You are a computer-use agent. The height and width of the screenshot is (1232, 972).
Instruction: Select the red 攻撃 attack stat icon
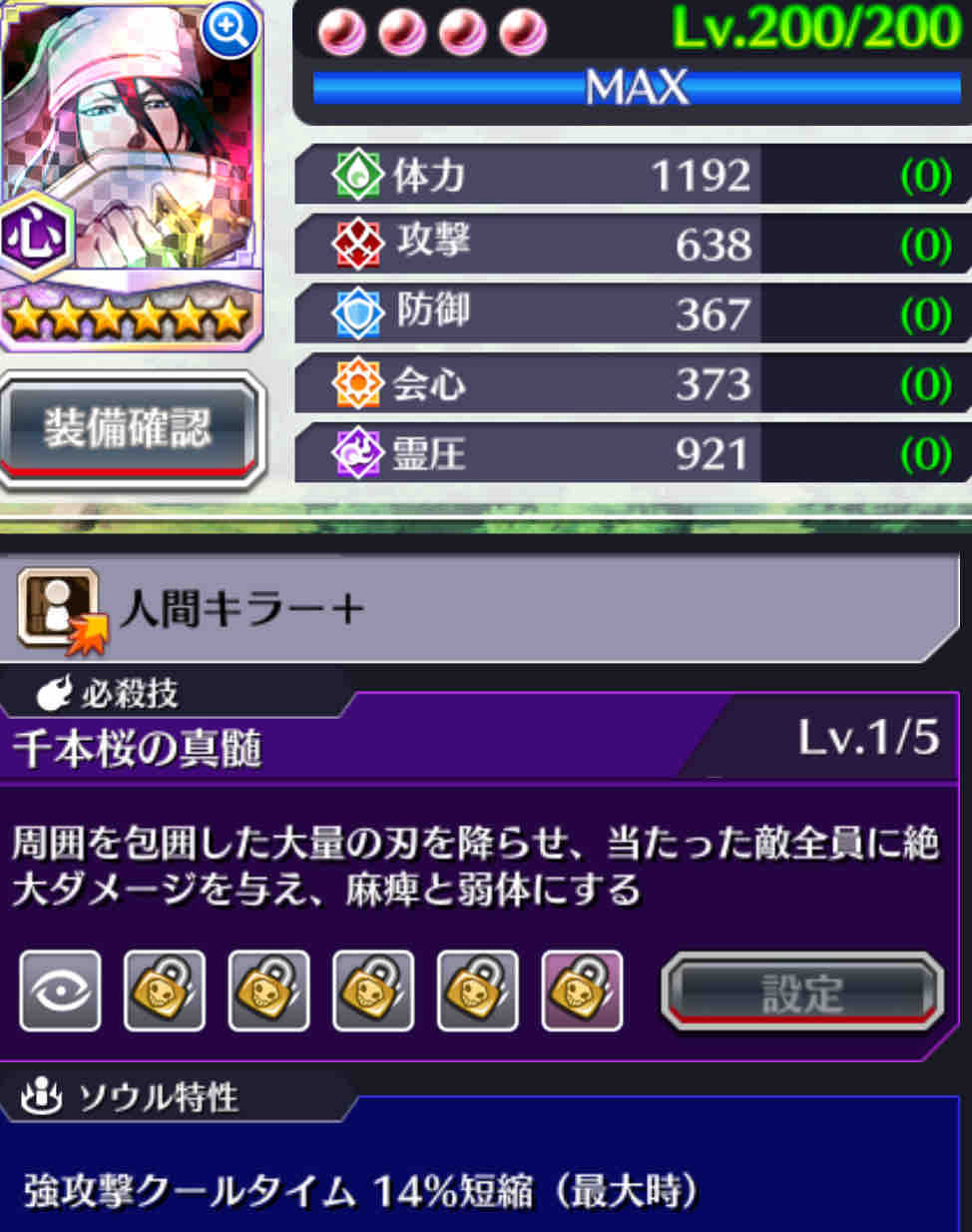[356, 244]
